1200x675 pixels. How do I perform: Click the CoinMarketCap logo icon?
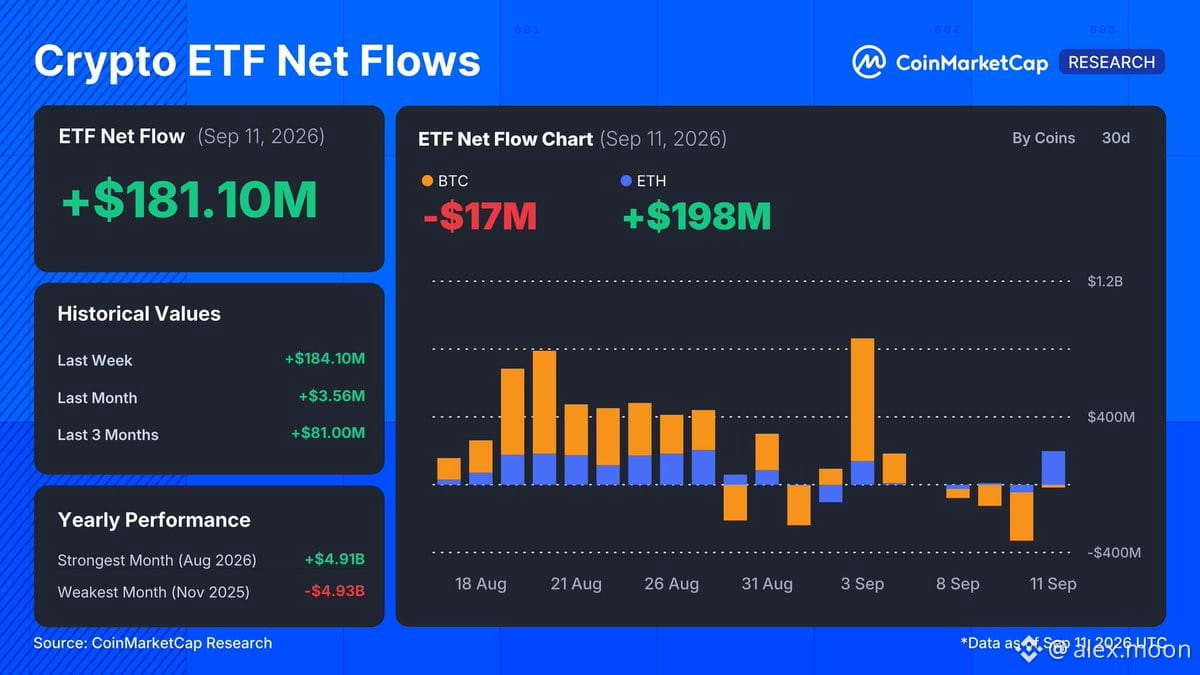coord(869,62)
